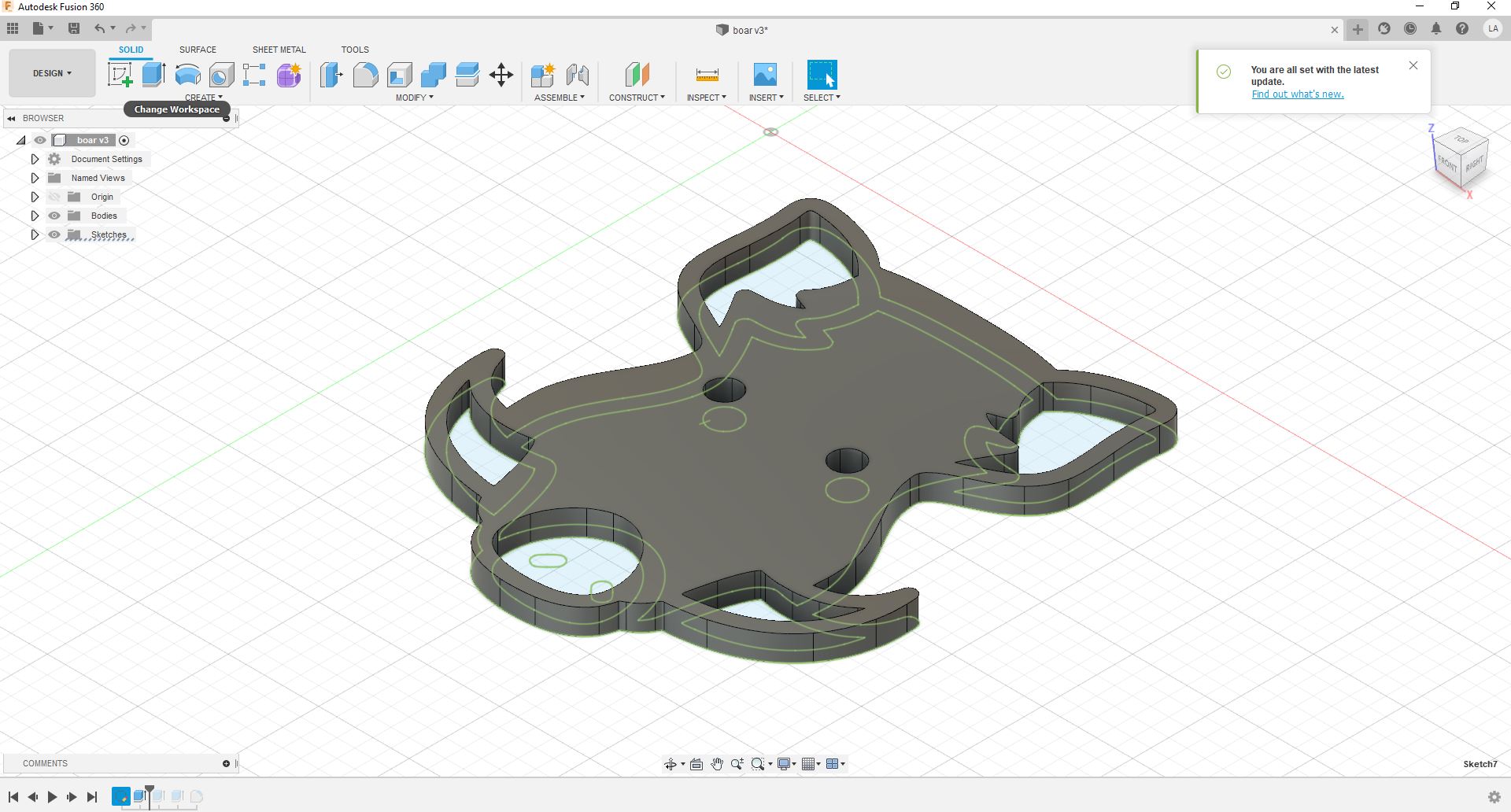Screen dimensions: 1511x812
Task: Dismiss the update notification
Action: tap(1413, 65)
